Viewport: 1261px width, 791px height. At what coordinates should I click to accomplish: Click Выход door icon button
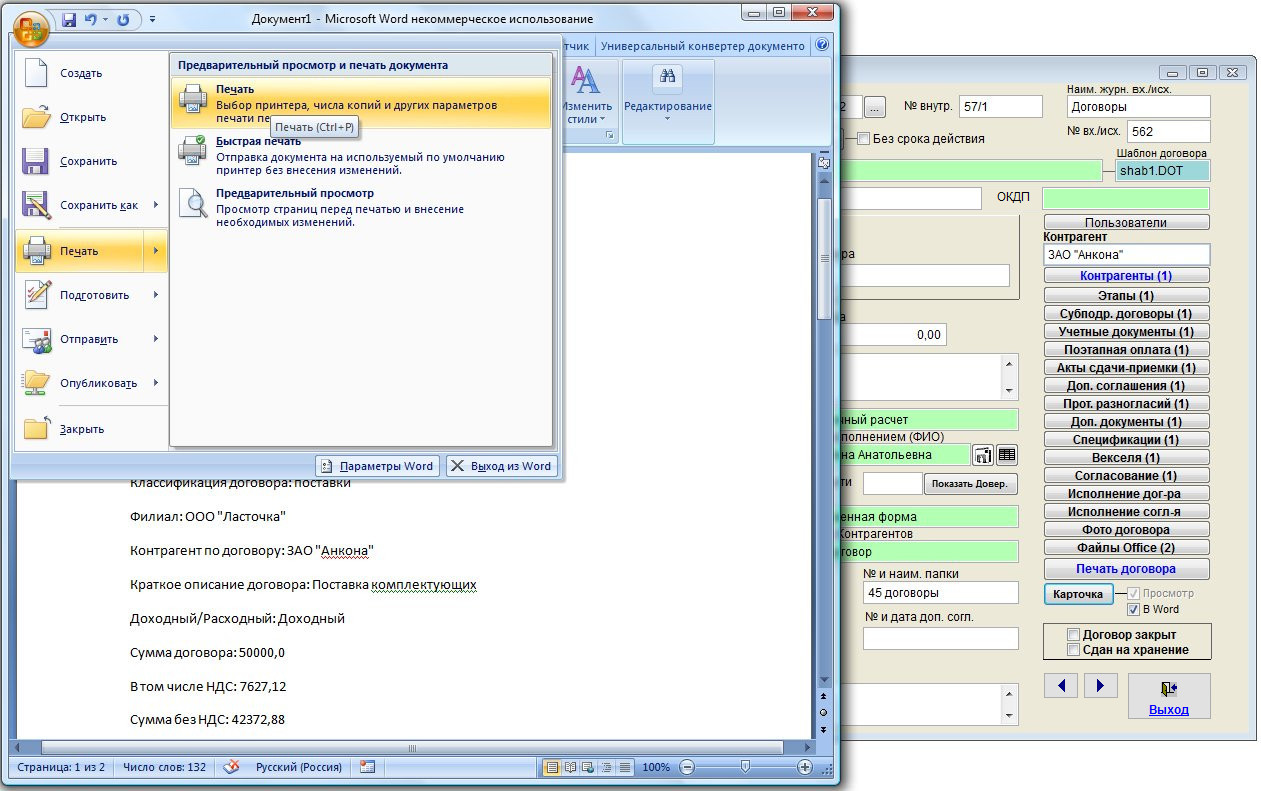coord(1169,695)
